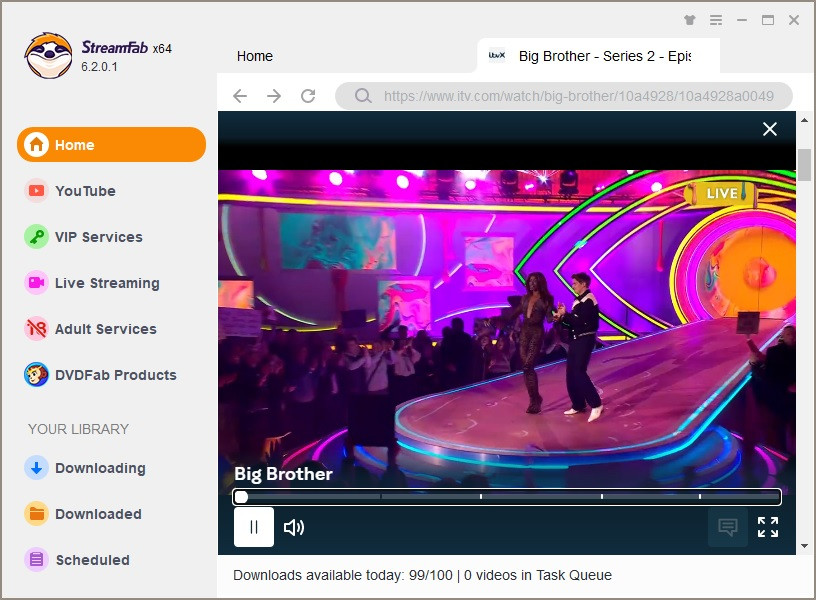
Task: Click the Big Brother video title
Action: click(x=283, y=474)
